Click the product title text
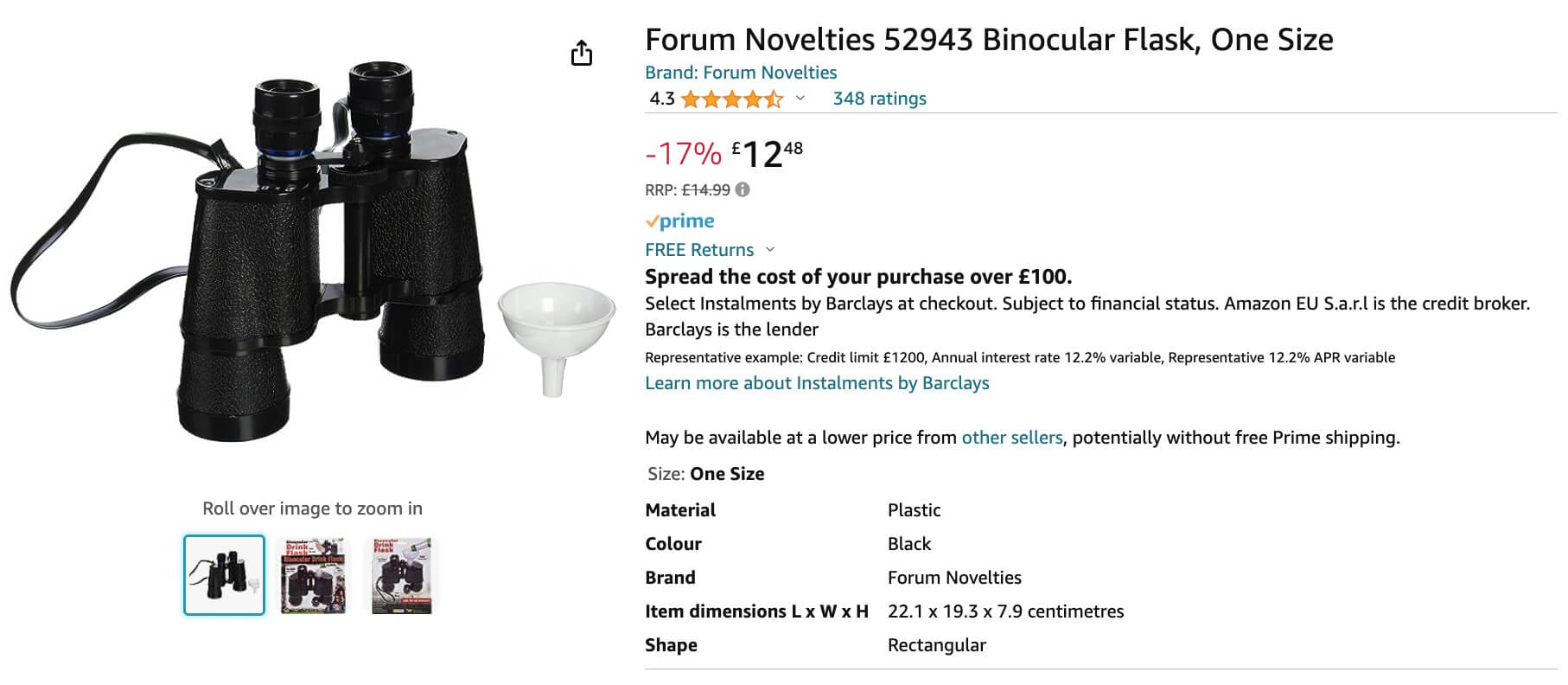This screenshot has height=685, width=1568. tap(989, 40)
